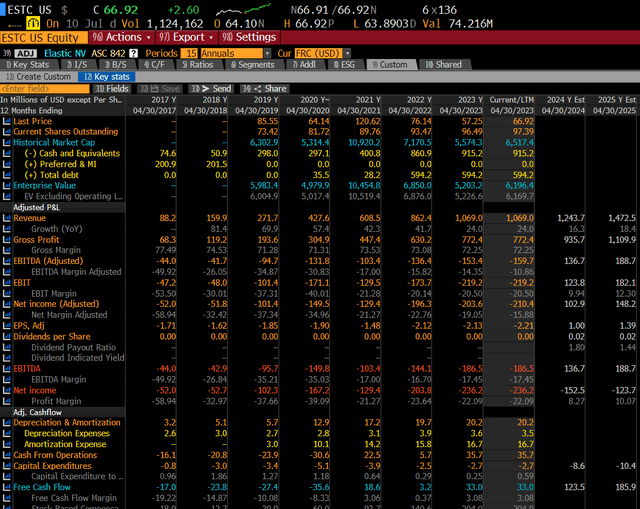Click the yellow alert icon near On 10 Jul
Screen dimensions: 640x509
coord(33,24)
